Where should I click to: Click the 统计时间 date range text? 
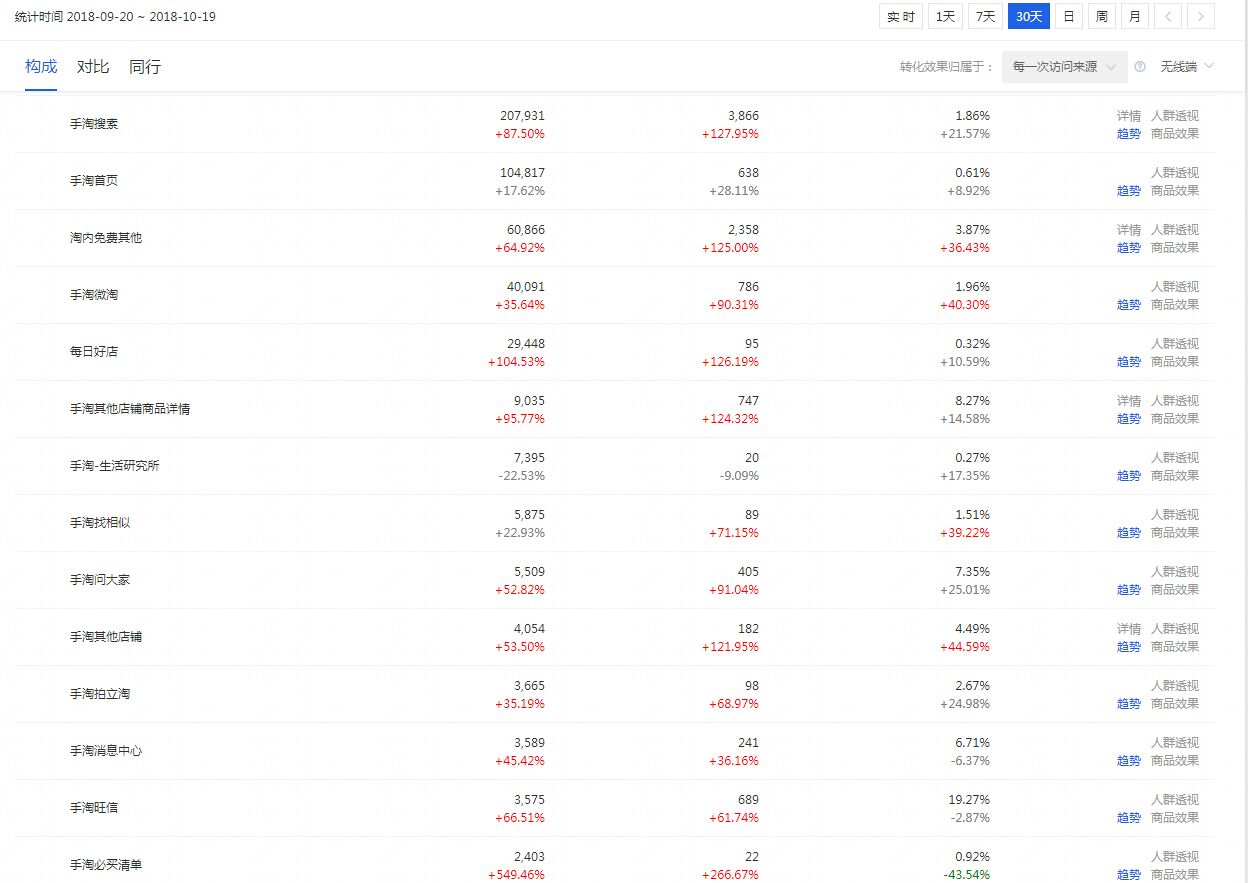point(115,17)
